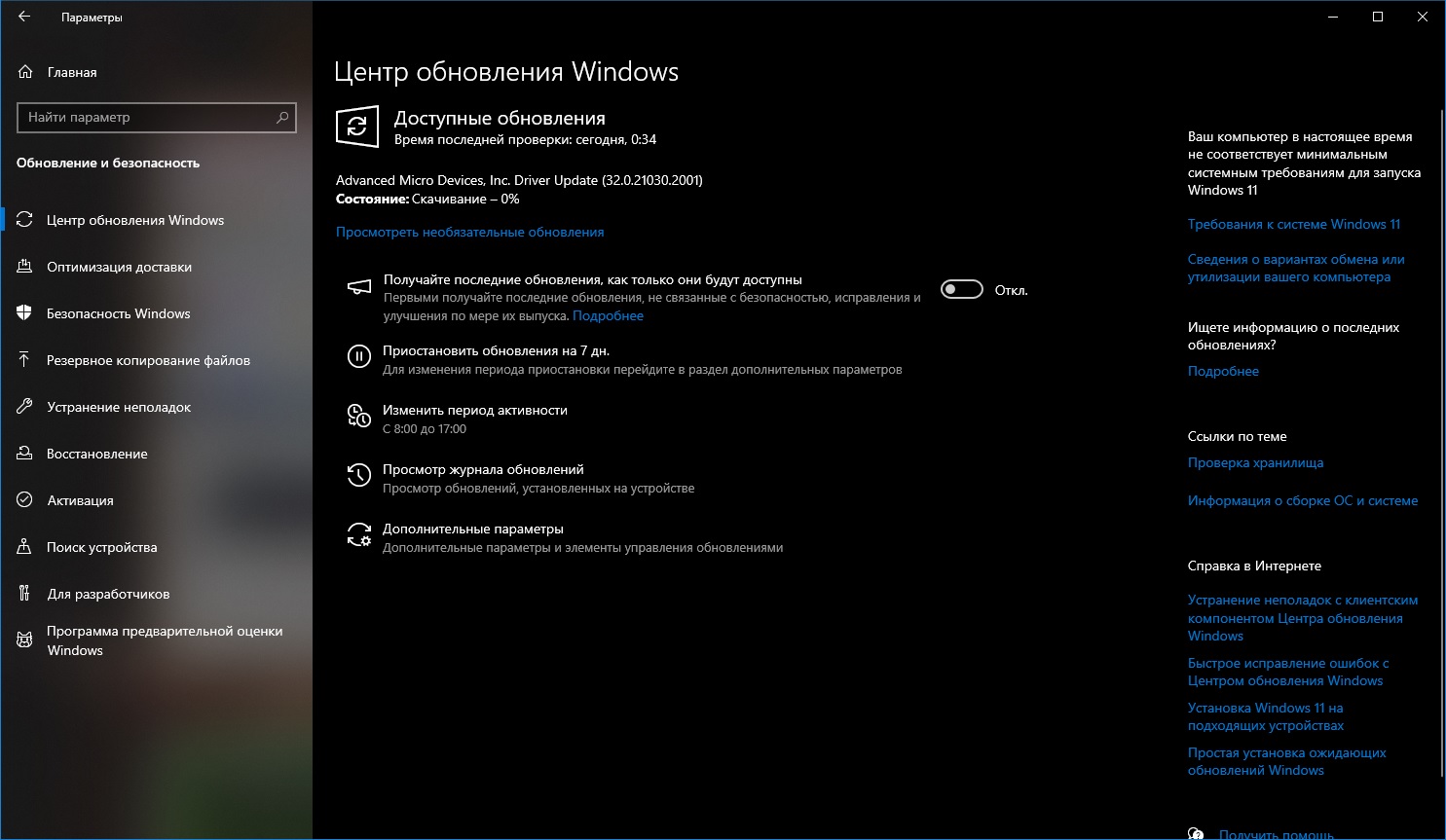
Task: Click the upload arrow icon for Резервное копирование
Action: pyautogui.click(x=25, y=360)
